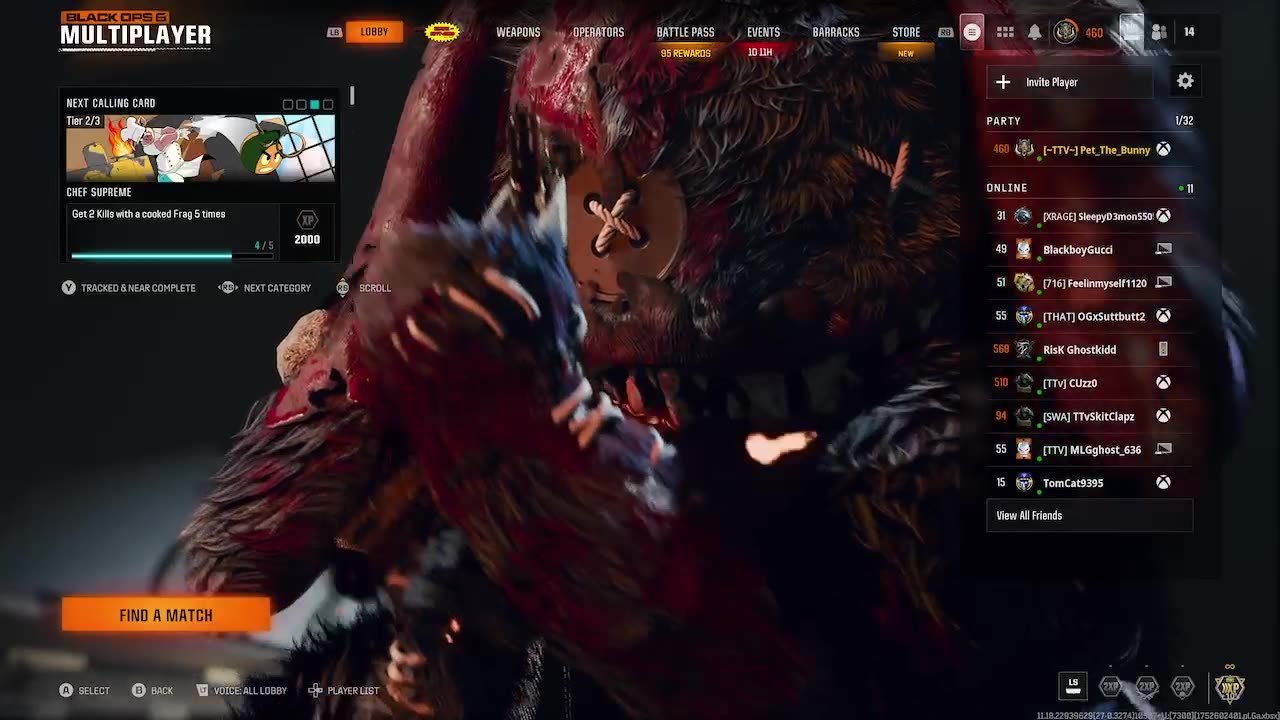Click the Player List d-pad icon
The image size is (1280, 720).
(315, 690)
